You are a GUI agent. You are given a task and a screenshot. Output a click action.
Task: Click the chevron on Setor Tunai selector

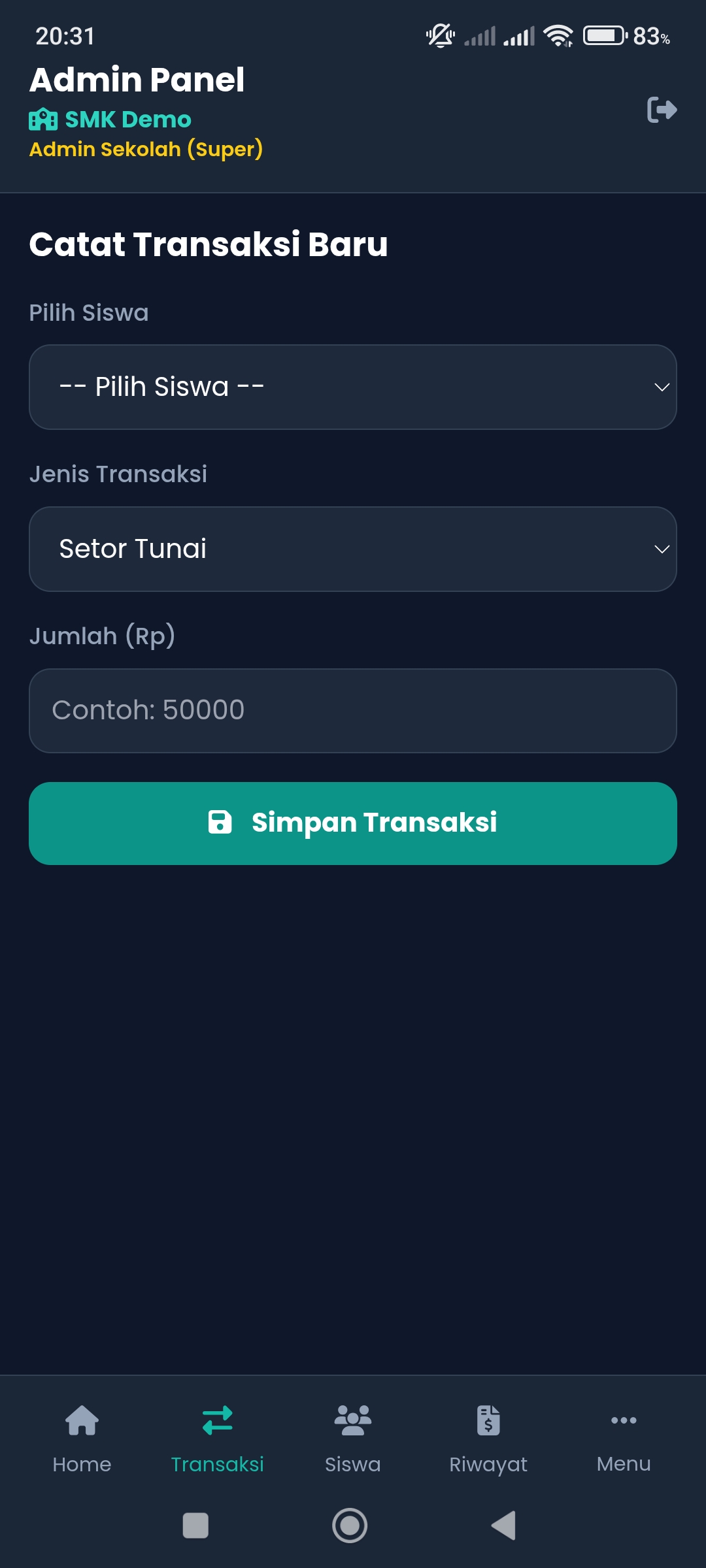click(662, 549)
